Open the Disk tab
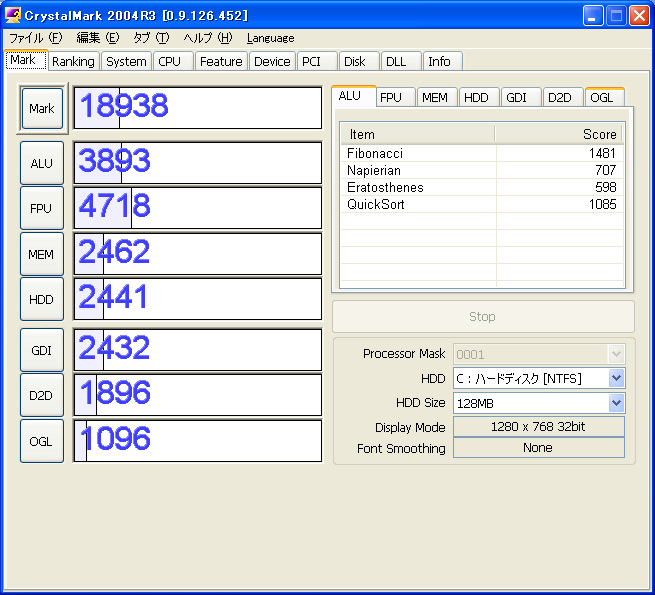The image size is (655, 595). [x=359, y=61]
